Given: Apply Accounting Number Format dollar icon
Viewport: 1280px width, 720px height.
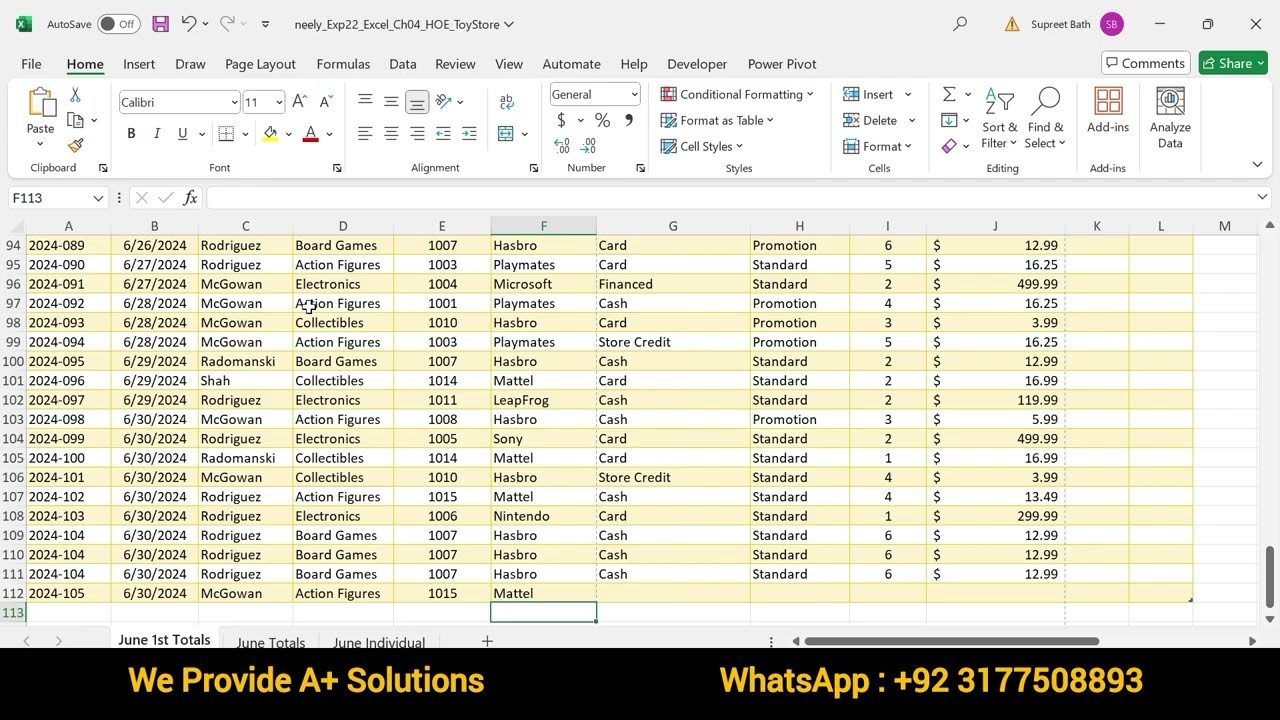Looking at the screenshot, I should [x=561, y=120].
